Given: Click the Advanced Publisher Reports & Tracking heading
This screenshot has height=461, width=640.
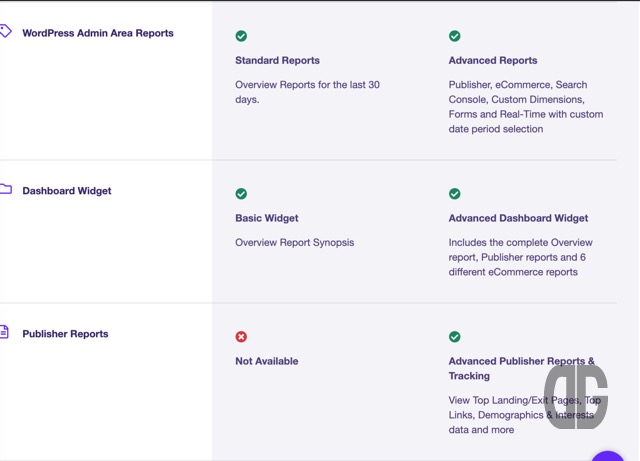Looking at the screenshot, I should coord(522,368).
